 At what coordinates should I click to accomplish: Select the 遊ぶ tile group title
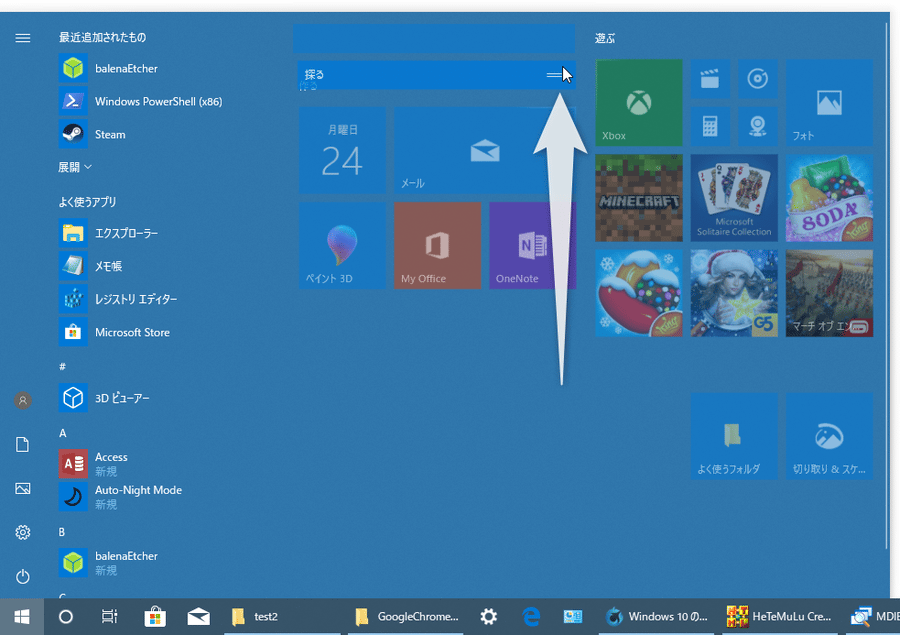tap(605, 38)
